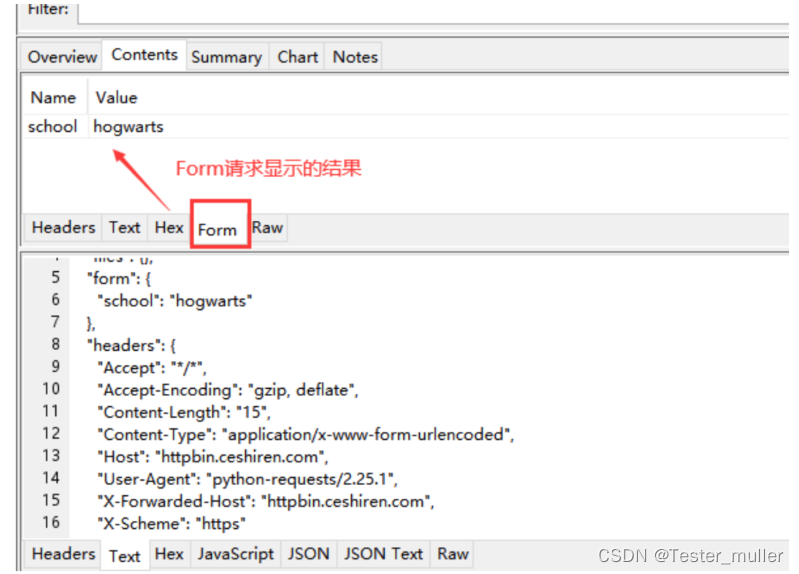Image resolution: width=799 pixels, height=574 pixels.
Task: Click the "headers": { line
Action: (131, 346)
